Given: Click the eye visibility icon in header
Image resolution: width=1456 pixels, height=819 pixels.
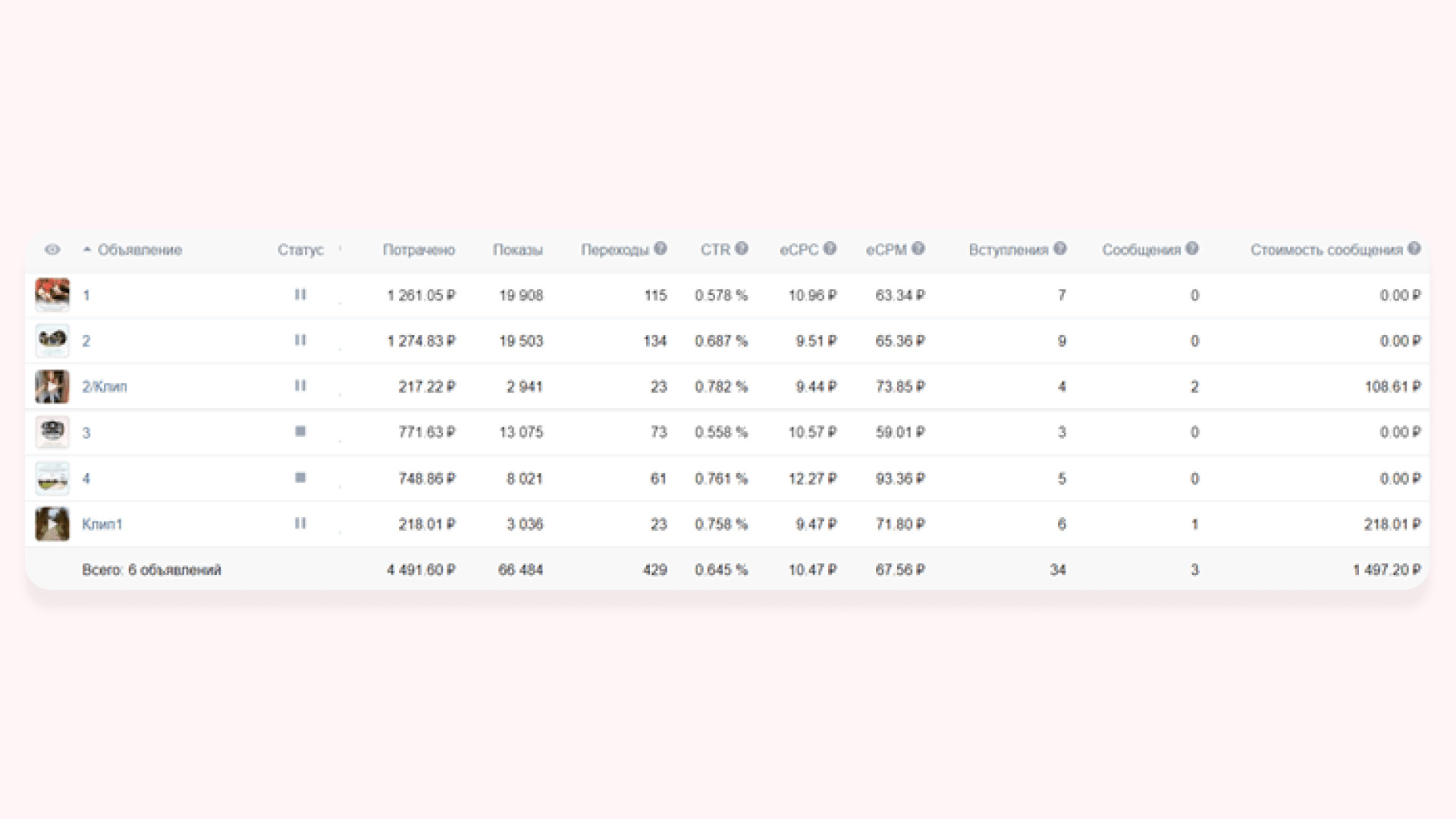Looking at the screenshot, I should tap(52, 249).
